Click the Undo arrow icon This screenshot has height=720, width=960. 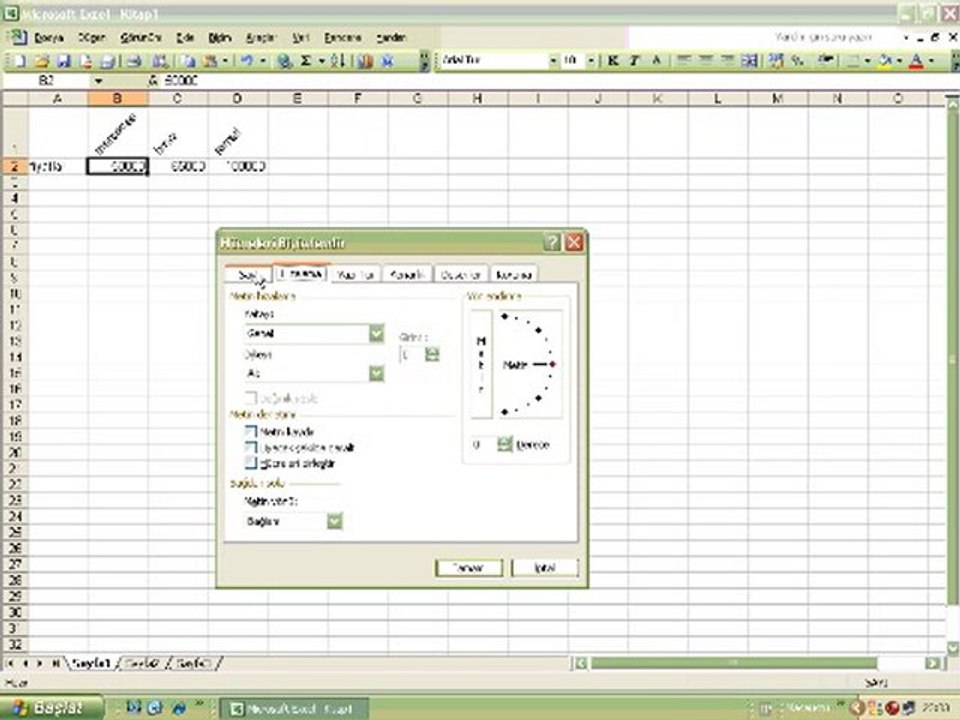pyautogui.click(x=246, y=61)
